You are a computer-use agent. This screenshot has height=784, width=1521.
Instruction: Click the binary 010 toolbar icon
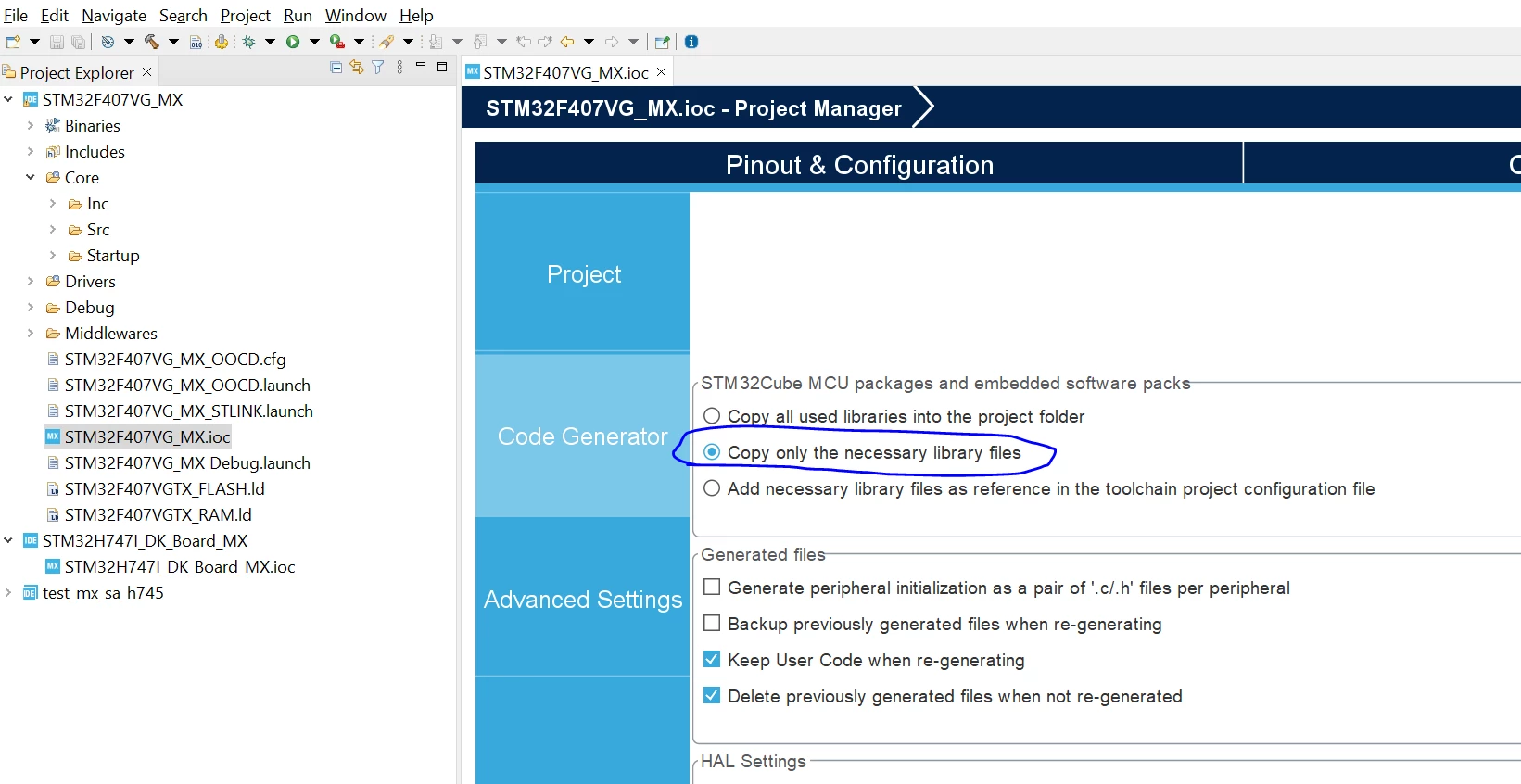coord(196,42)
